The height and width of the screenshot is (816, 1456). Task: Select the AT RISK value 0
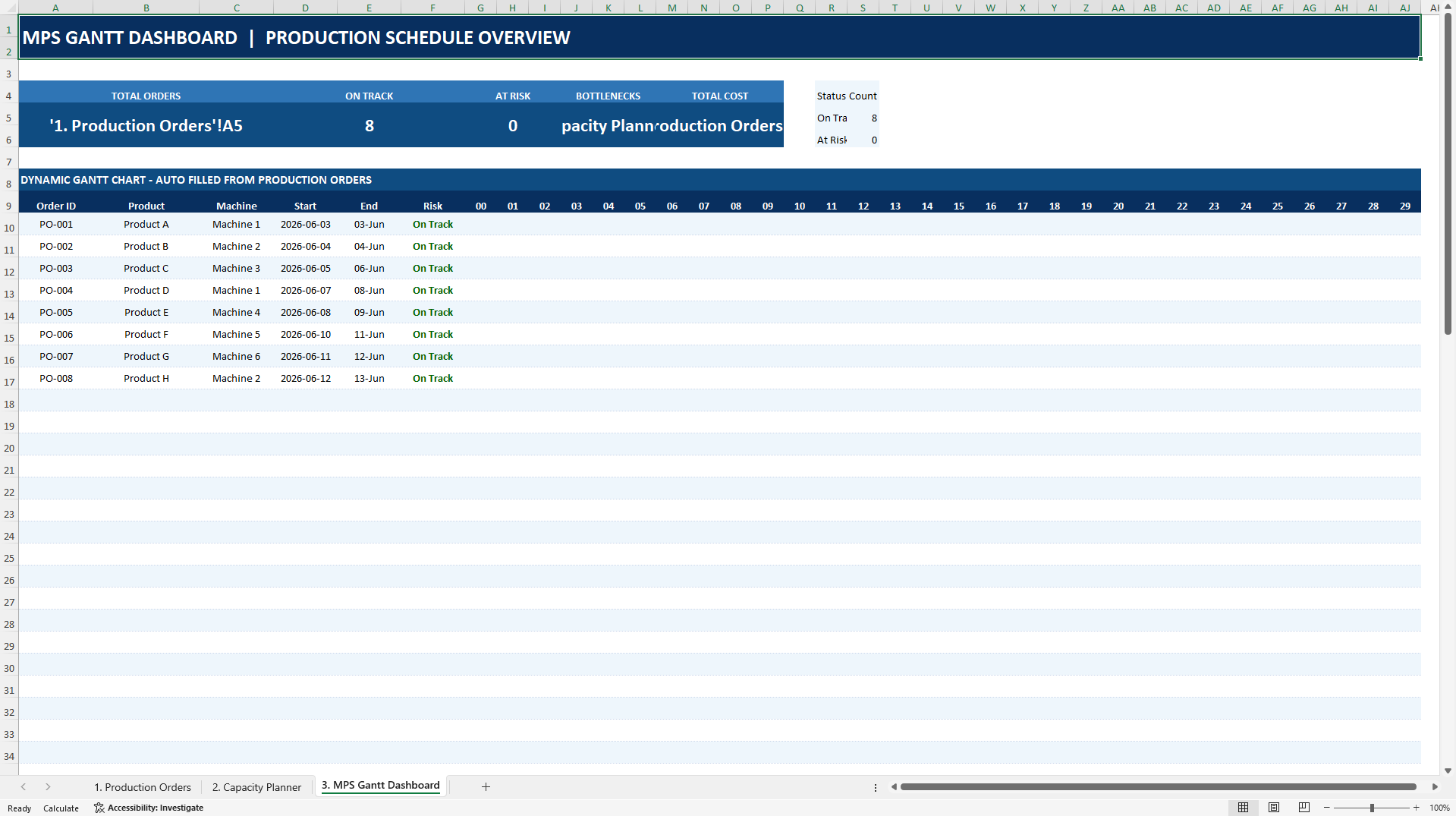point(513,125)
